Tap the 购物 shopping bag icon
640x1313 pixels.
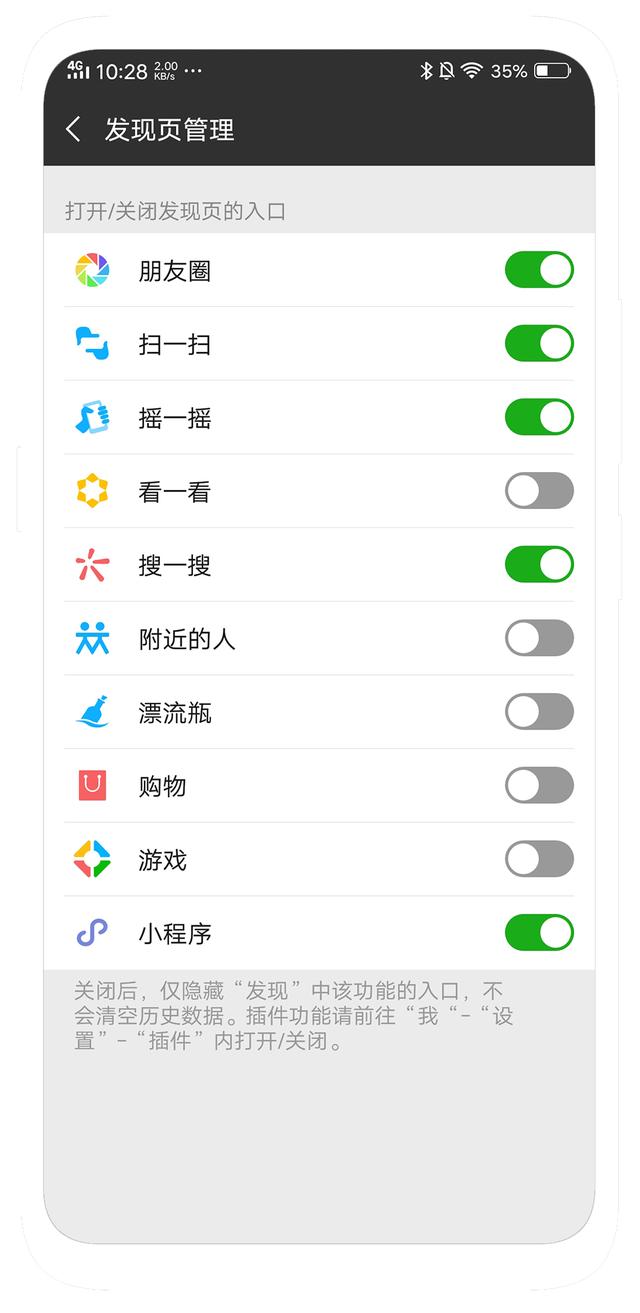click(91, 786)
